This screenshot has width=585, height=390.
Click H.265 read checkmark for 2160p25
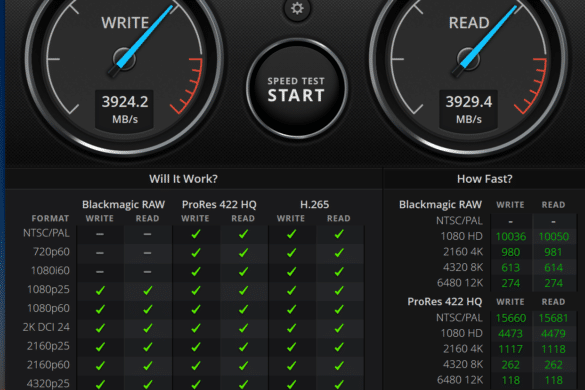coord(339,347)
